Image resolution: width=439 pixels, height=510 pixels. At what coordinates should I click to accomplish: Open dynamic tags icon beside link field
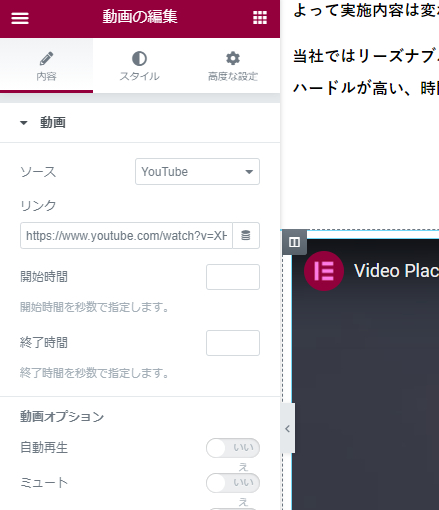(246, 236)
